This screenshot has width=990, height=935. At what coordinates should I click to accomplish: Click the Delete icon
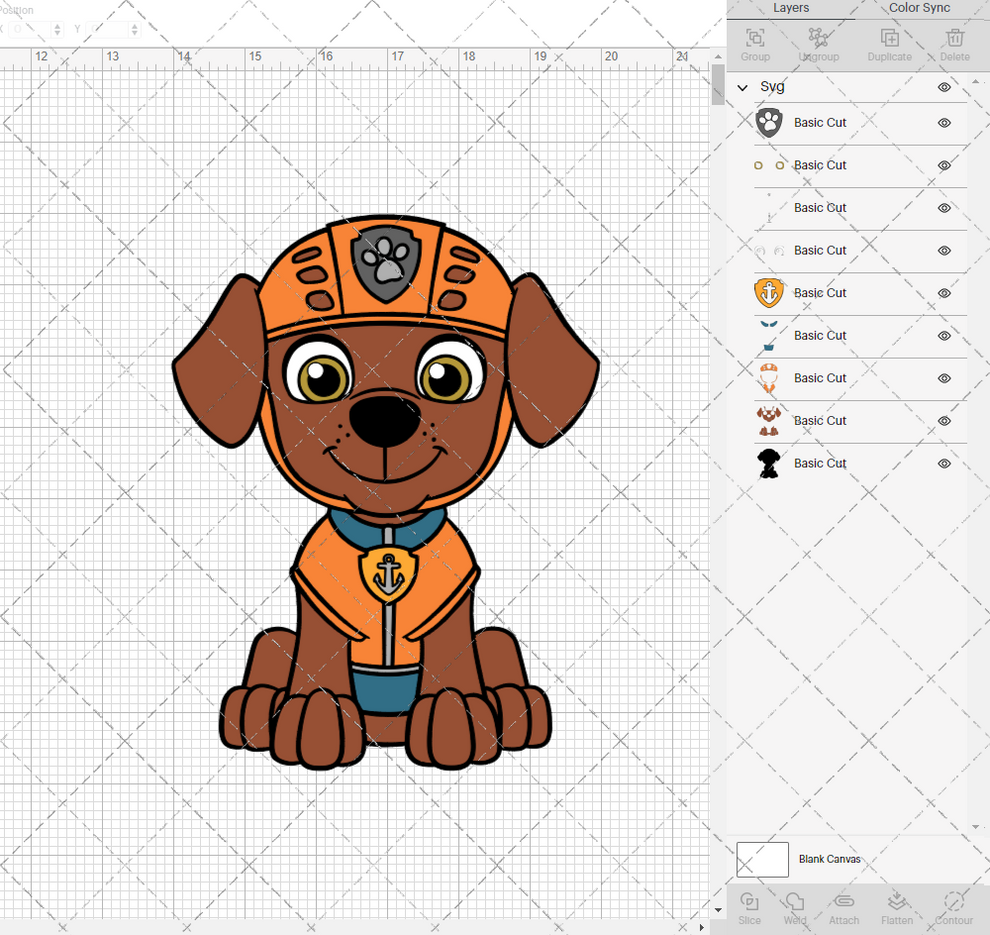(954, 40)
